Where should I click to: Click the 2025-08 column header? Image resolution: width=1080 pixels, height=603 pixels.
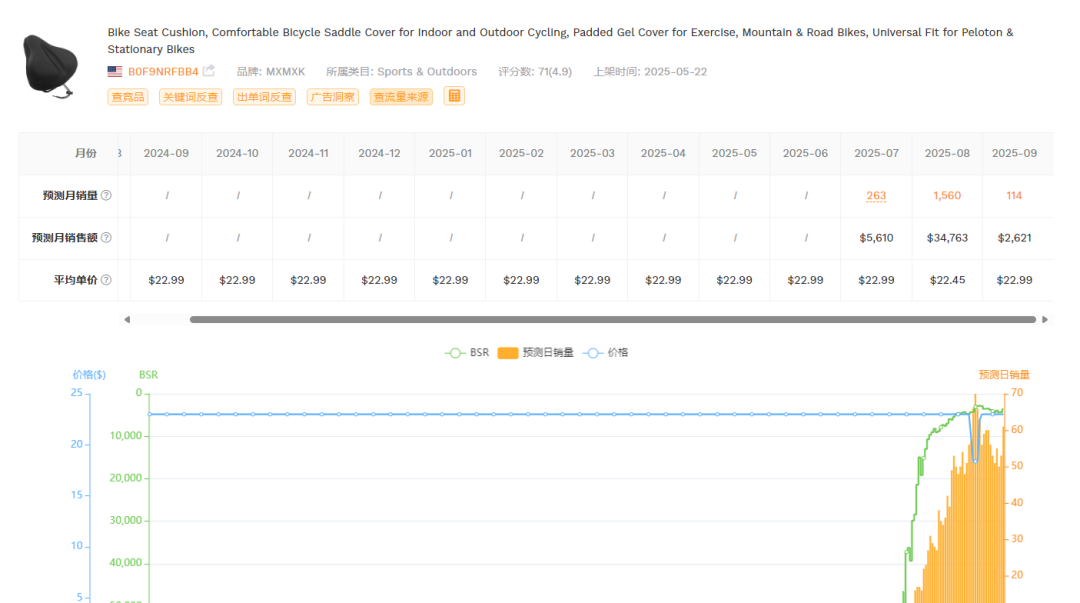(x=947, y=153)
